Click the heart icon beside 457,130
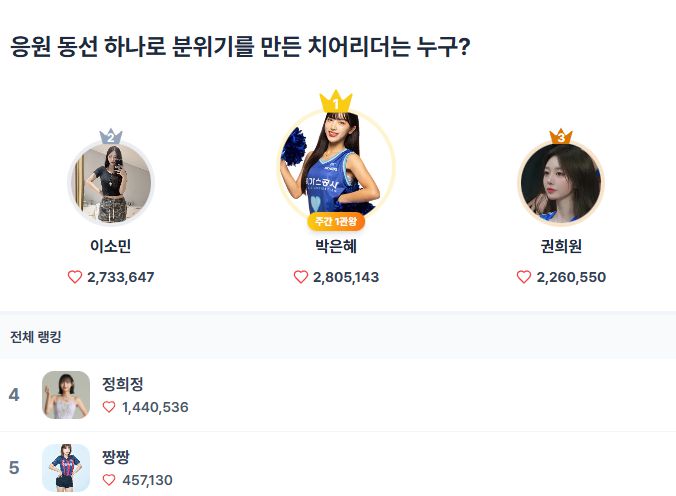 coord(110,480)
